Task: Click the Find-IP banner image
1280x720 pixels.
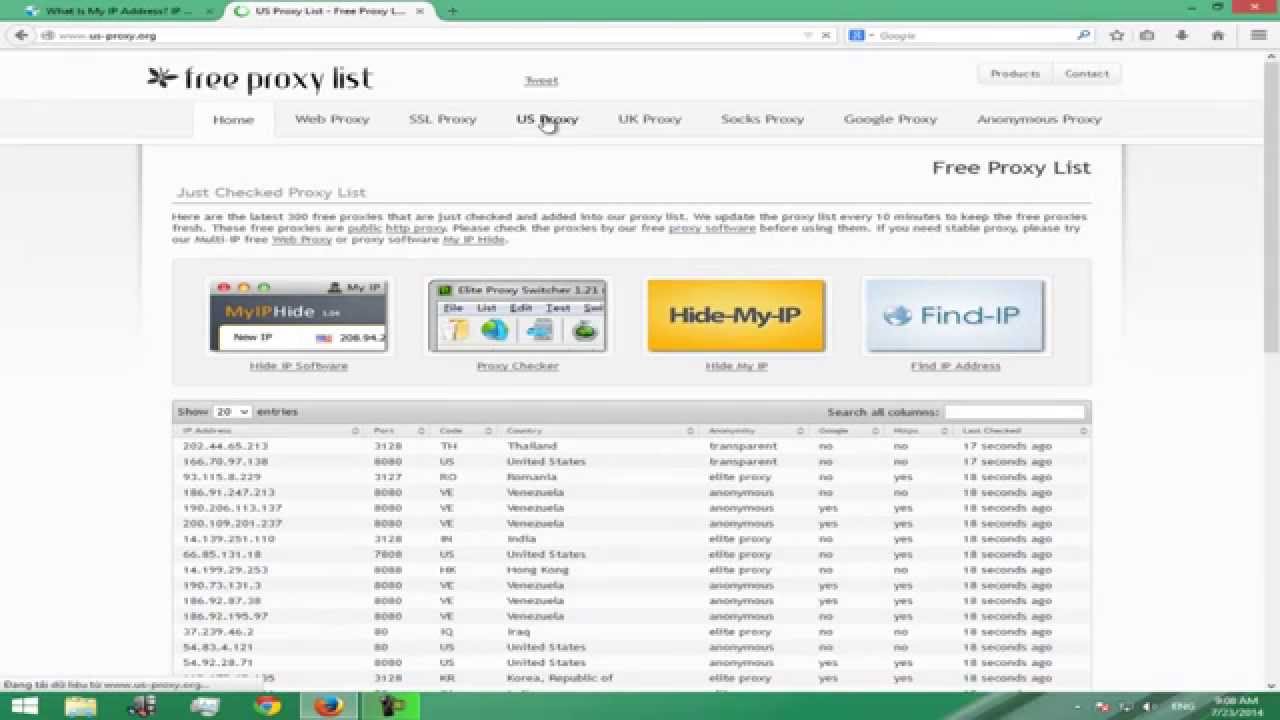Action: point(955,316)
